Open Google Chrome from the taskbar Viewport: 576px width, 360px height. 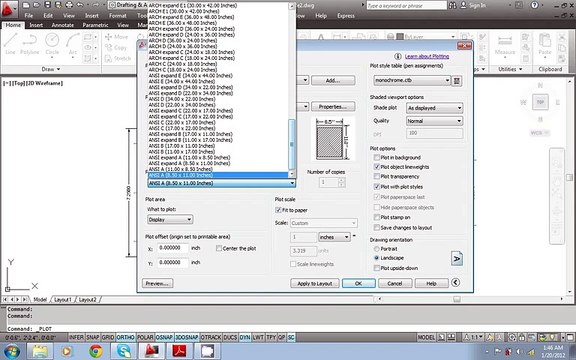tap(96, 351)
